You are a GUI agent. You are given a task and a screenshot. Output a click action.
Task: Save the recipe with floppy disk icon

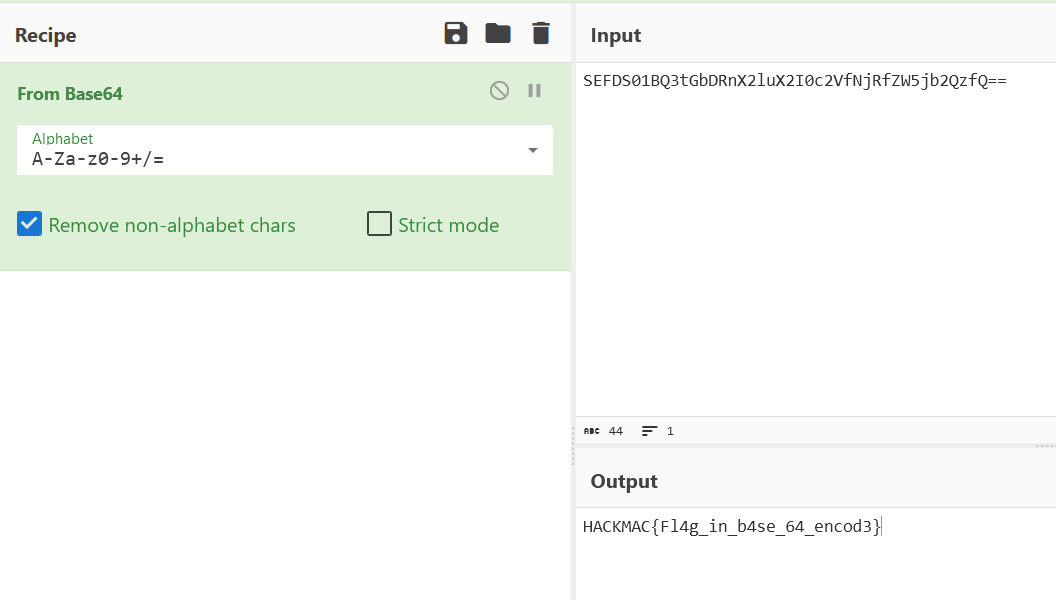click(x=456, y=34)
